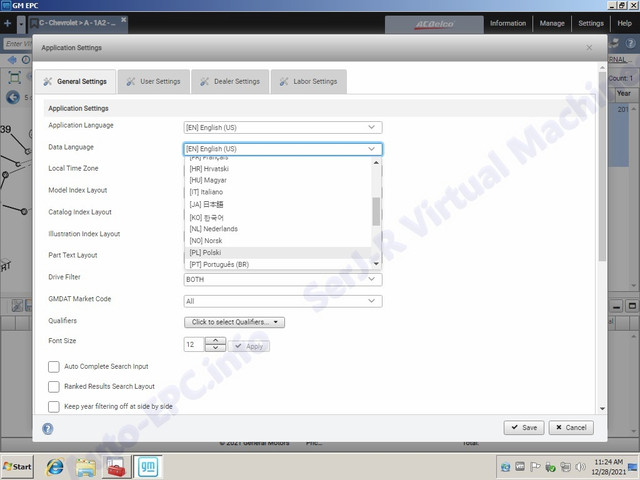Choose [PL] Polski from the language list
Screen dimensions: 640x480
pyautogui.click(x=278, y=253)
